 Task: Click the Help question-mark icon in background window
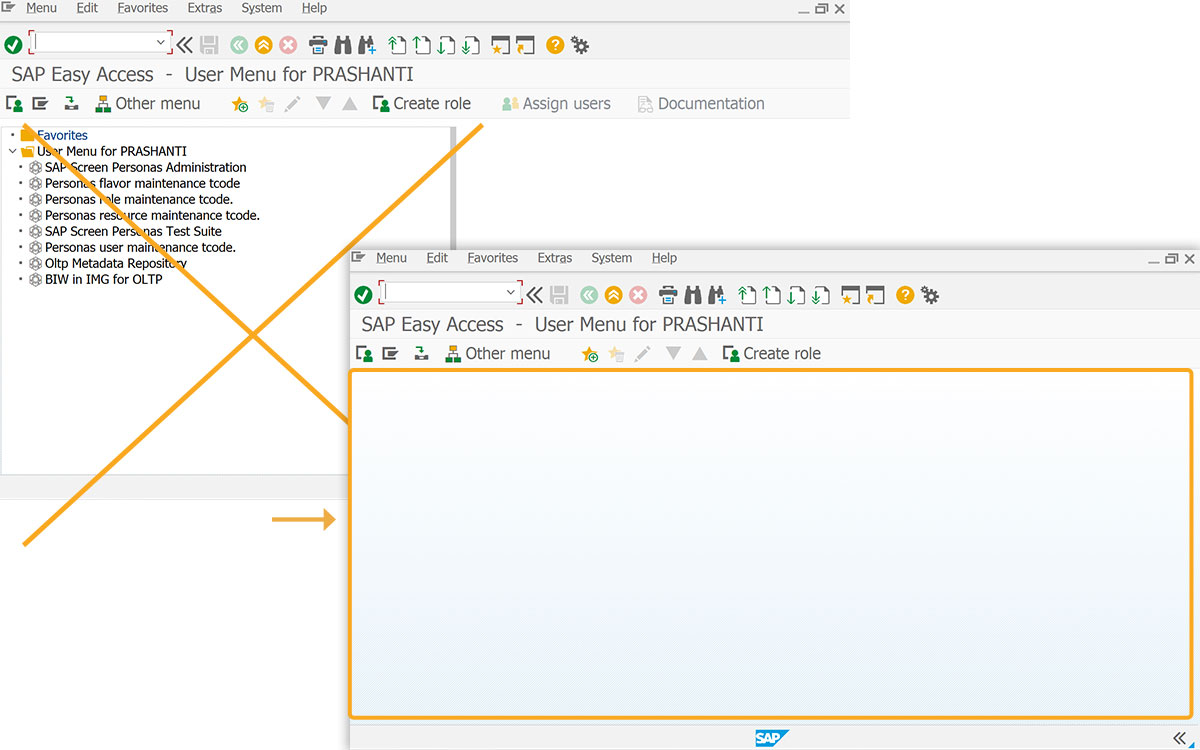click(555, 45)
